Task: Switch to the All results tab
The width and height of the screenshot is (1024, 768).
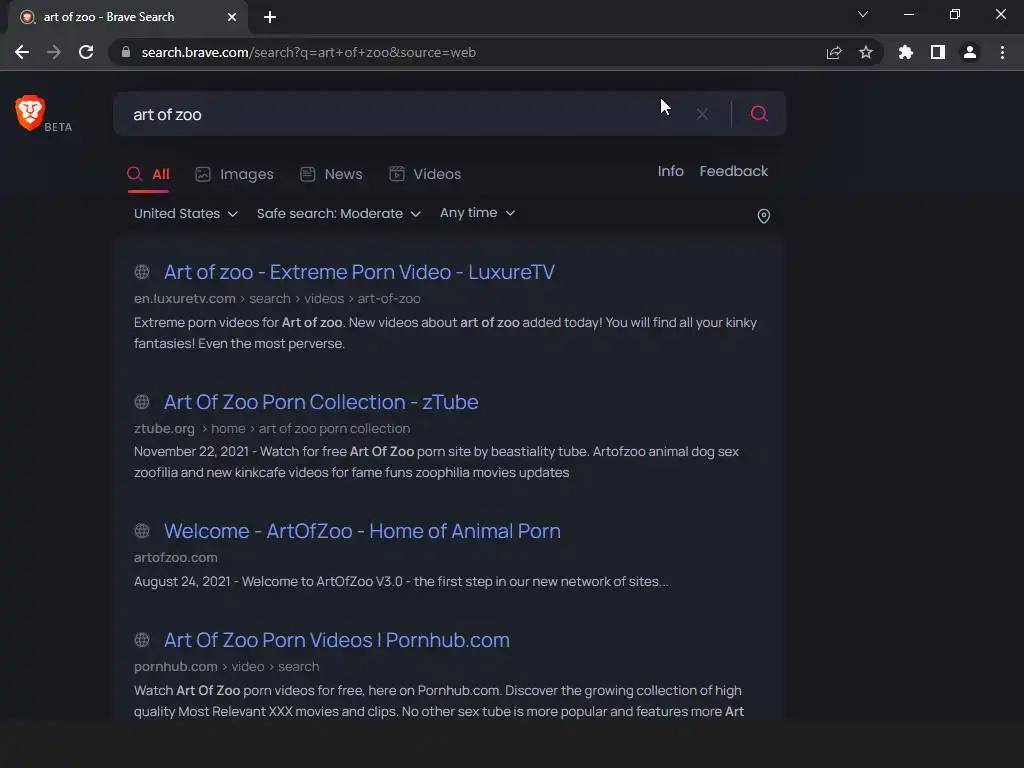Action: [x=148, y=174]
